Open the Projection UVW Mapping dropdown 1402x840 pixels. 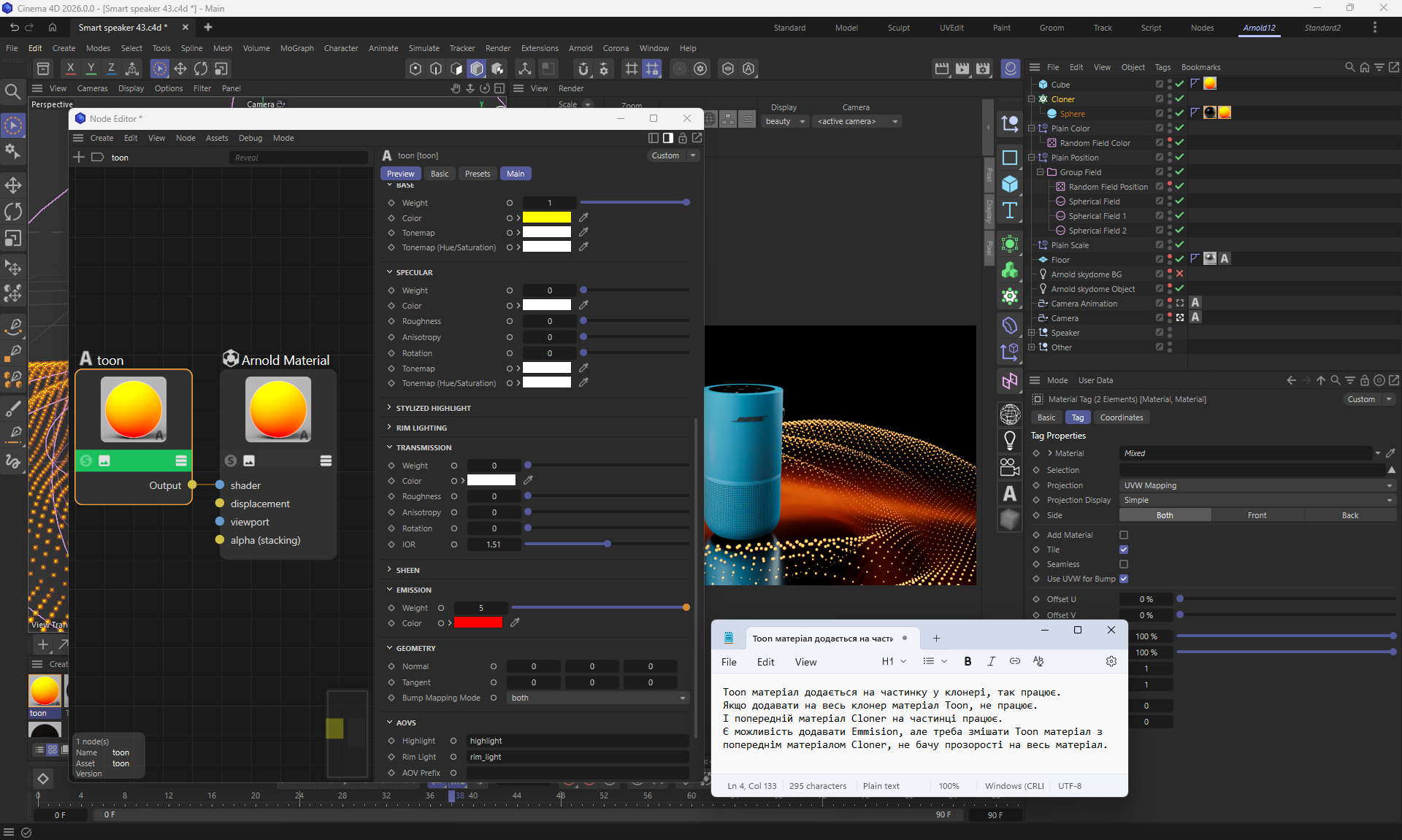coord(1256,485)
